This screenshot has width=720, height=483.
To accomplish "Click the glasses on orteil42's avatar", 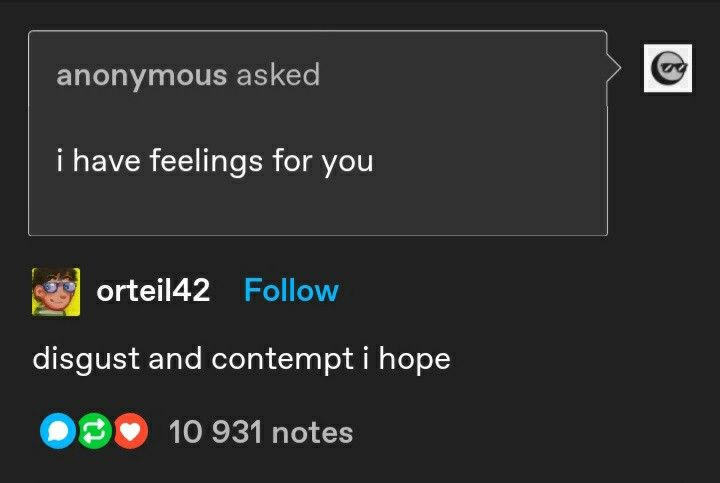I will 56,287.
